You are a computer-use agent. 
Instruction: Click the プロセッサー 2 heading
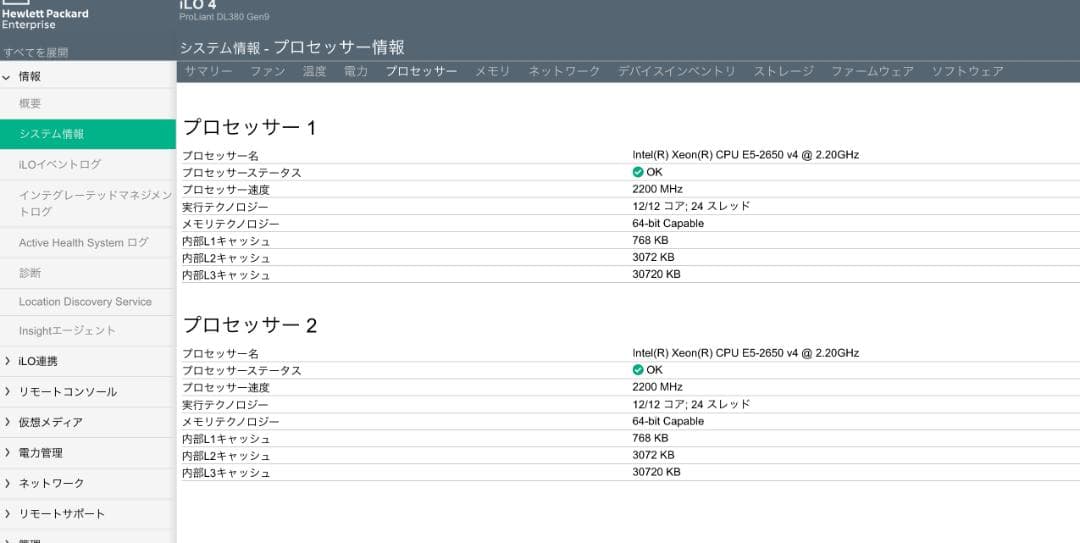pos(249,325)
